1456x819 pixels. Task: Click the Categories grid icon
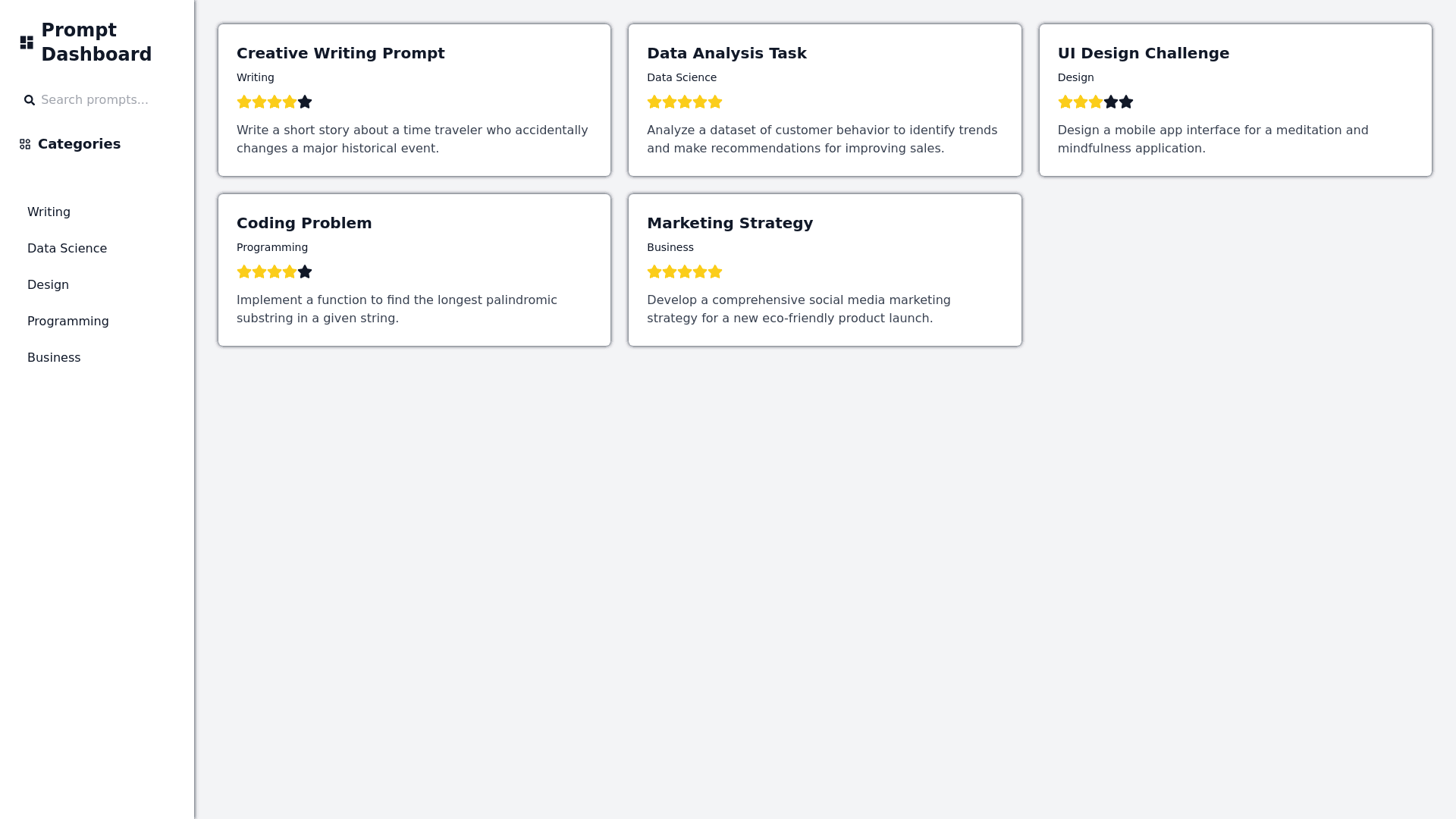pyautogui.click(x=25, y=144)
